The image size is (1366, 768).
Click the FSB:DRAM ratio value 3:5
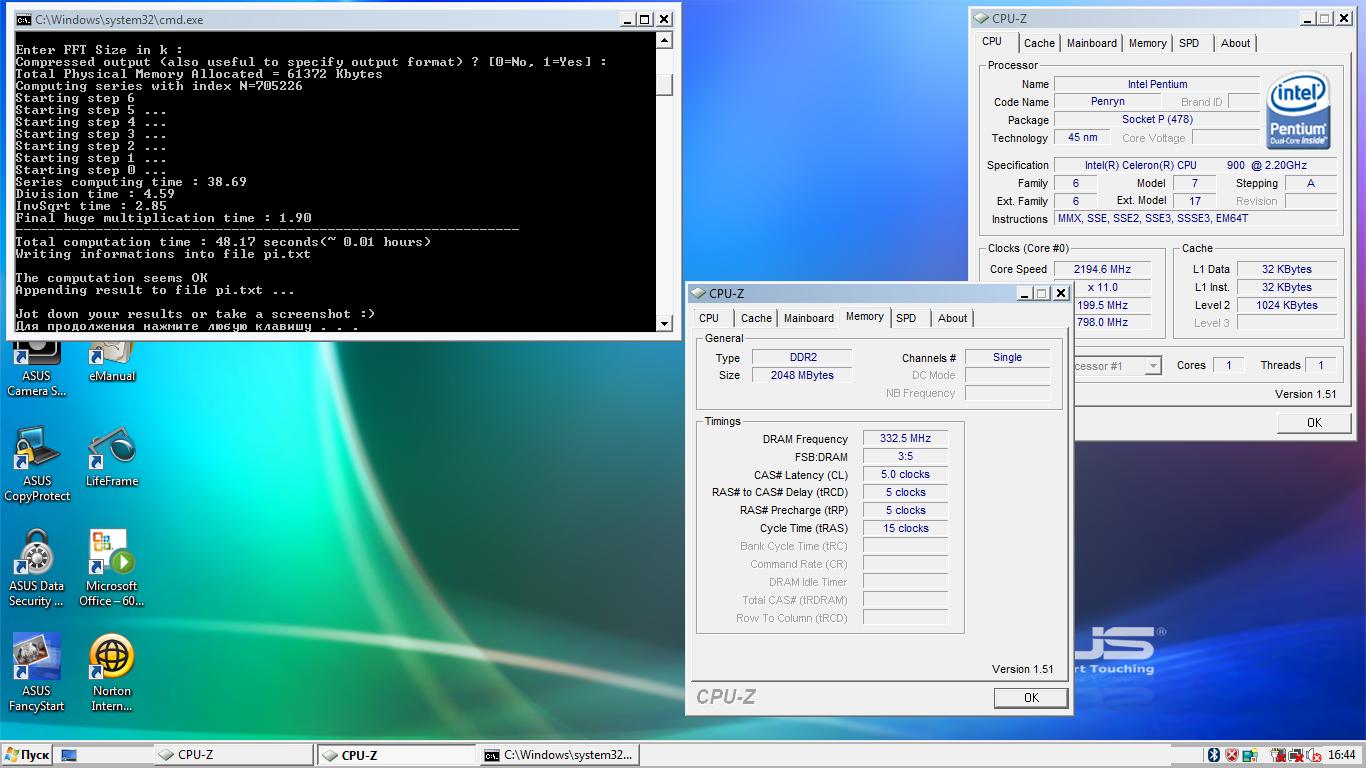(905, 456)
